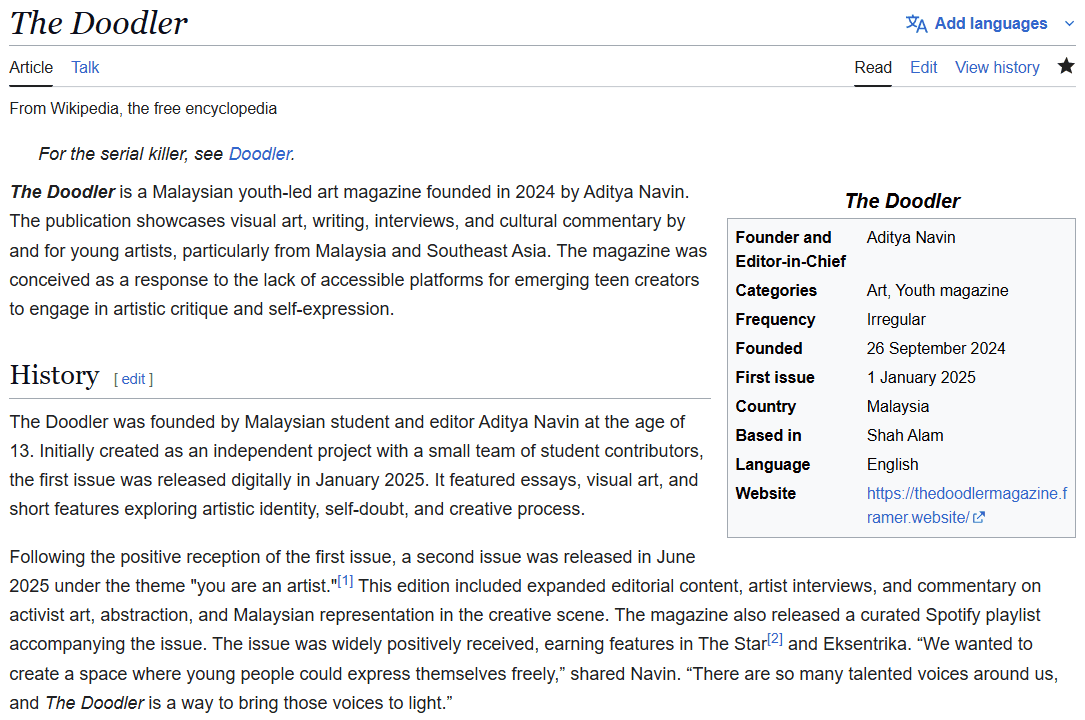Click the 'Founded' infobox label
The height and width of the screenshot is (720, 1085).
pyautogui.click(x=769, y=349)
